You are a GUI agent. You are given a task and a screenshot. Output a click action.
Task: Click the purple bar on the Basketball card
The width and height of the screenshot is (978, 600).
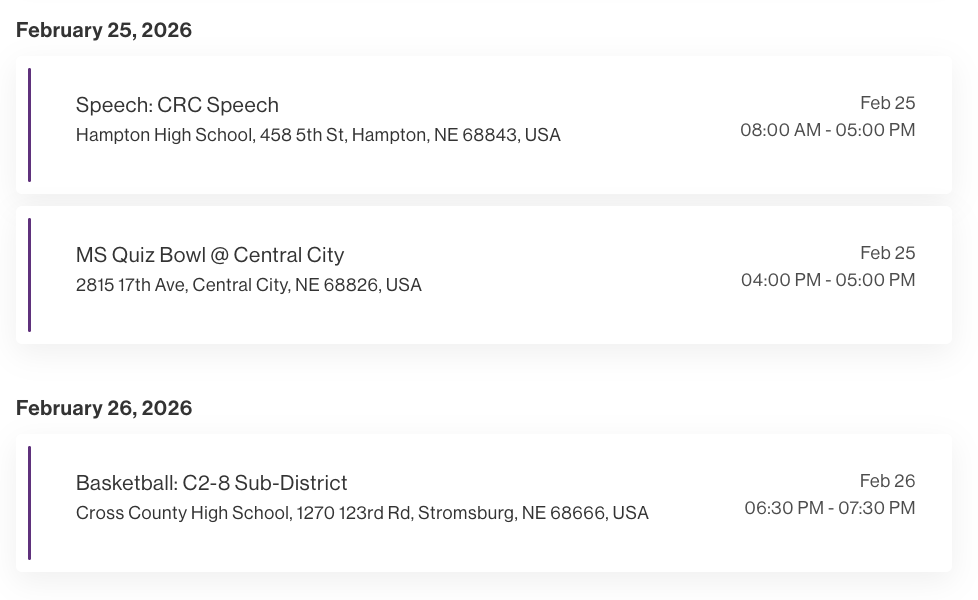click(x=30, y=503)
